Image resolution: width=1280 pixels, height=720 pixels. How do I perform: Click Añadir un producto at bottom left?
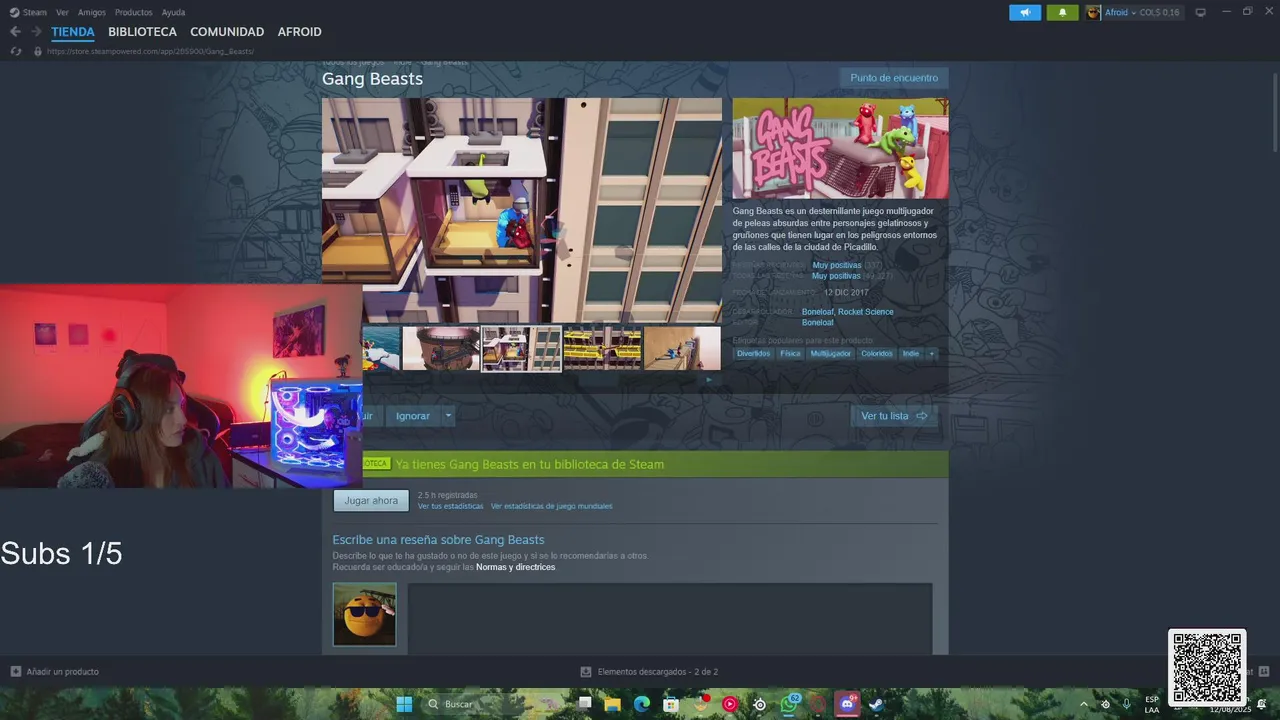tap(55, 672)
